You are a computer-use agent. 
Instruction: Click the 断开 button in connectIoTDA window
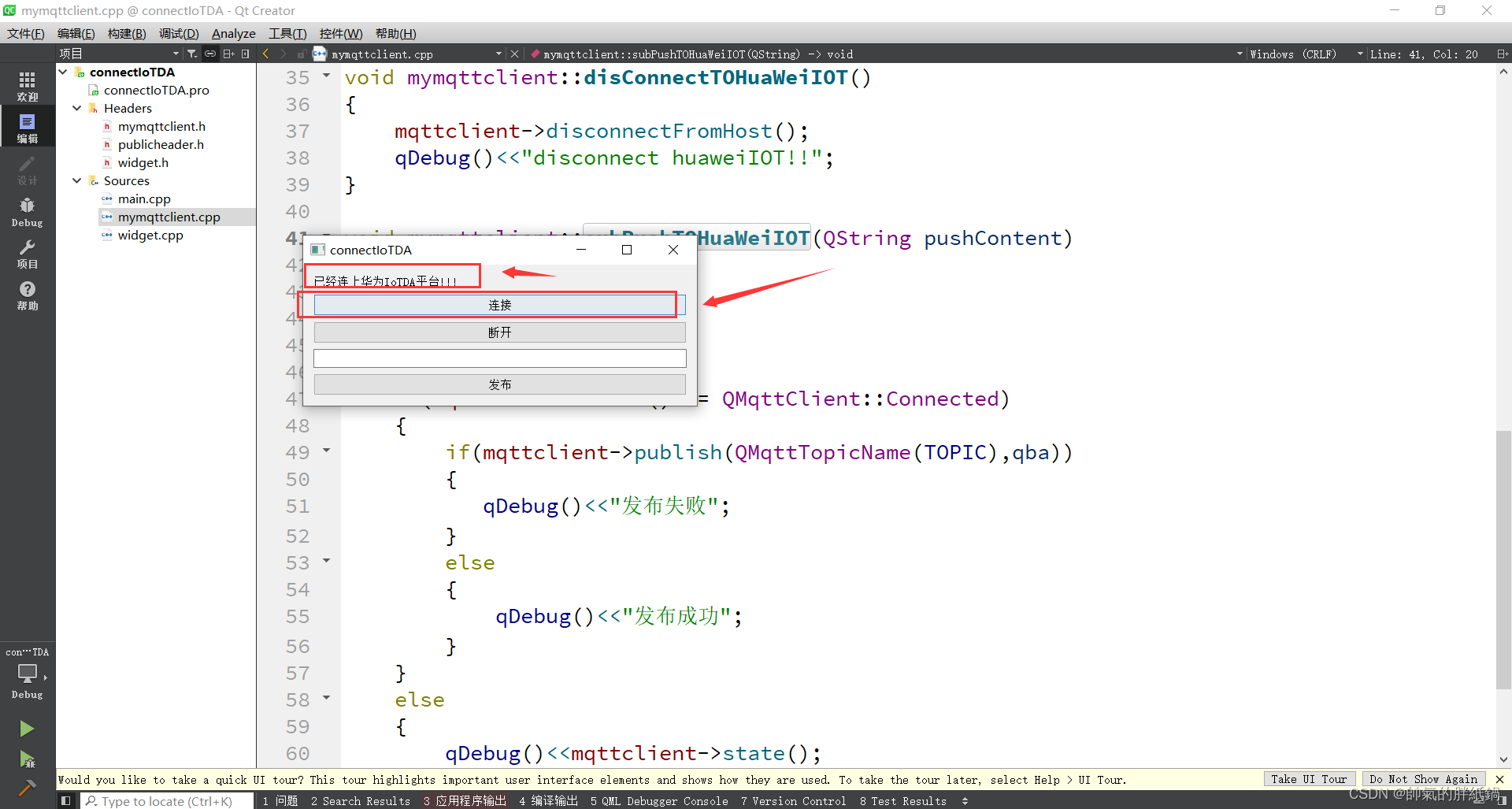coord(499,332)
